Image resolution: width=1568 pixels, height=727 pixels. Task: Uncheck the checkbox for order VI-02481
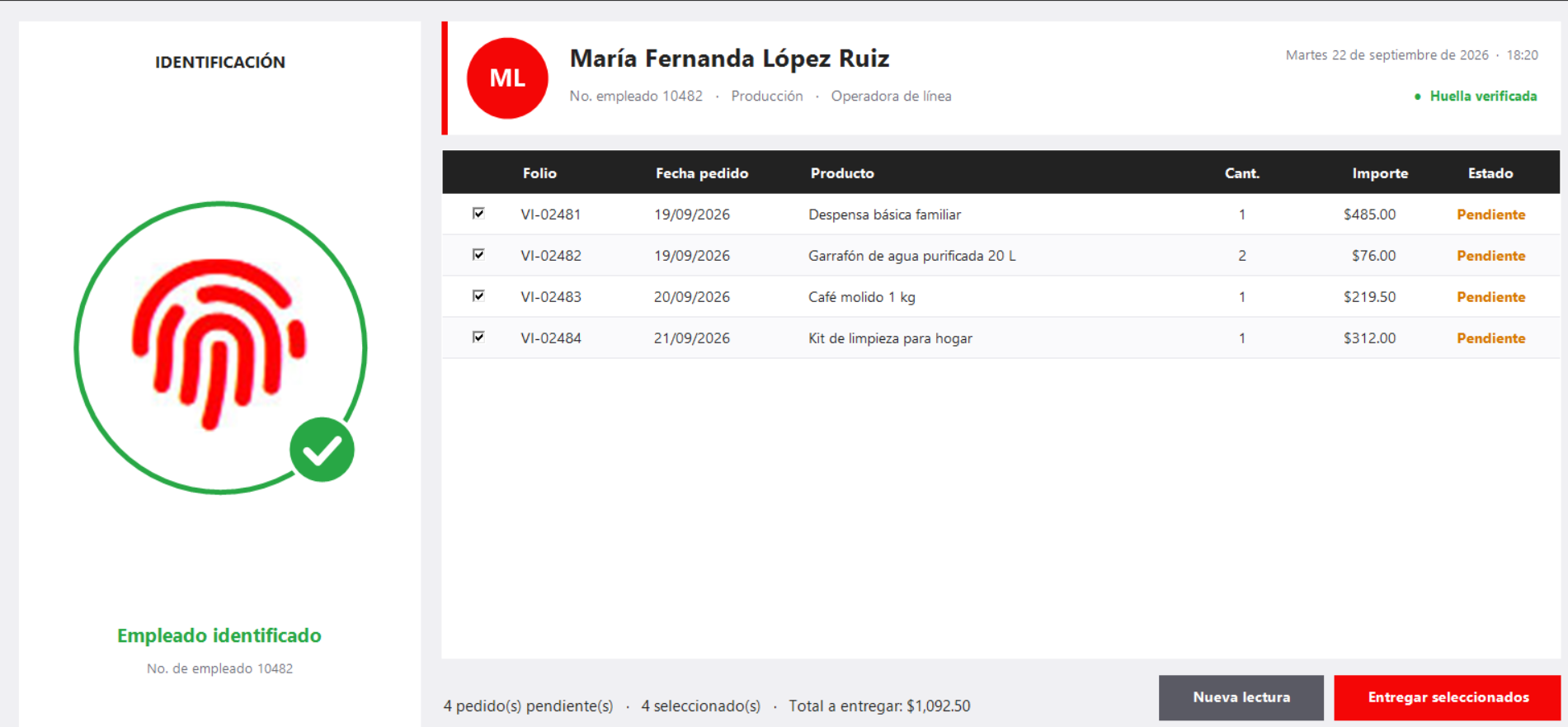(x=478, y=214)
